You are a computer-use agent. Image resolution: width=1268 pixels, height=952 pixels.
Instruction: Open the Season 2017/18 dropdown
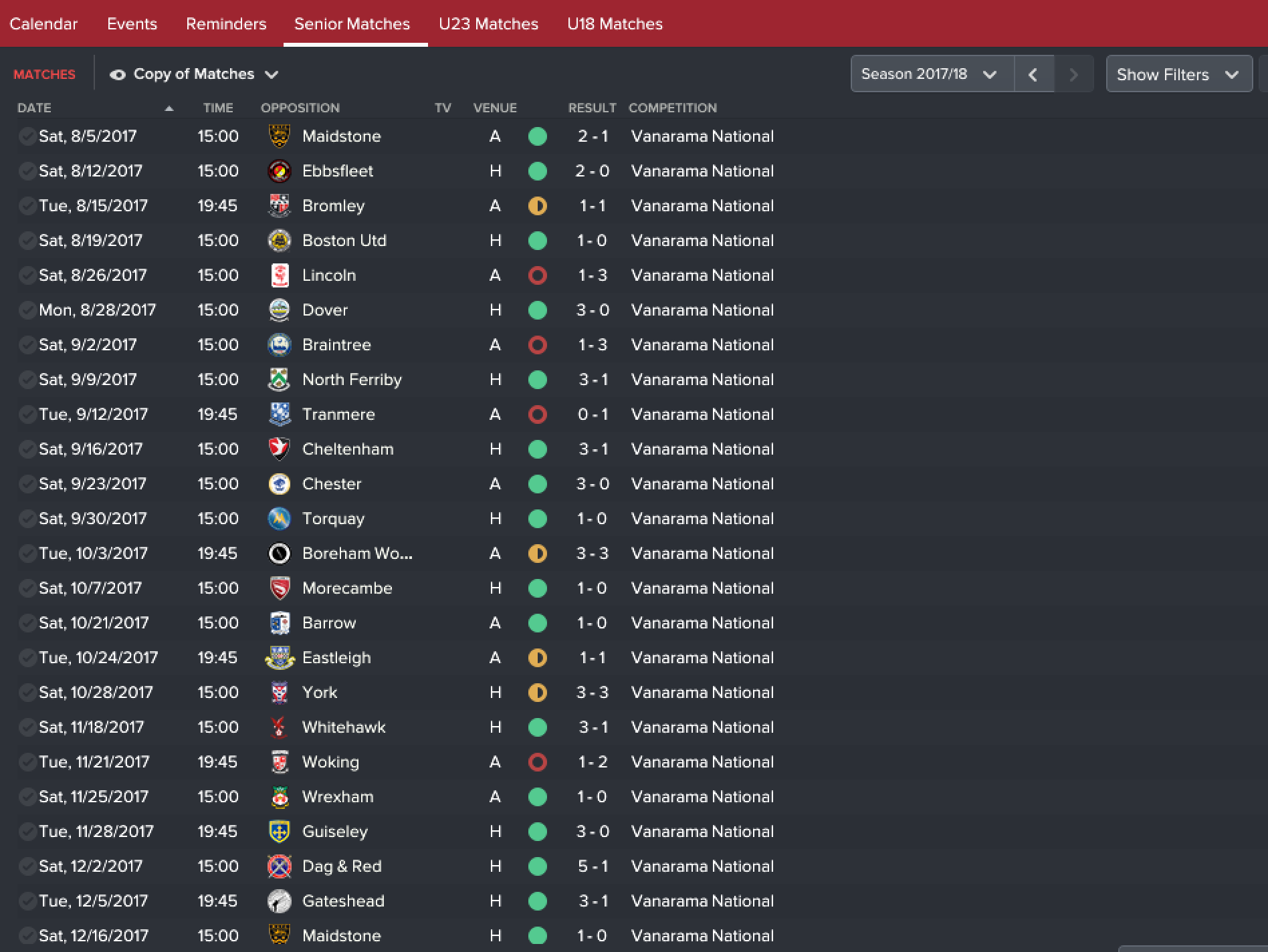click(932, 74)
